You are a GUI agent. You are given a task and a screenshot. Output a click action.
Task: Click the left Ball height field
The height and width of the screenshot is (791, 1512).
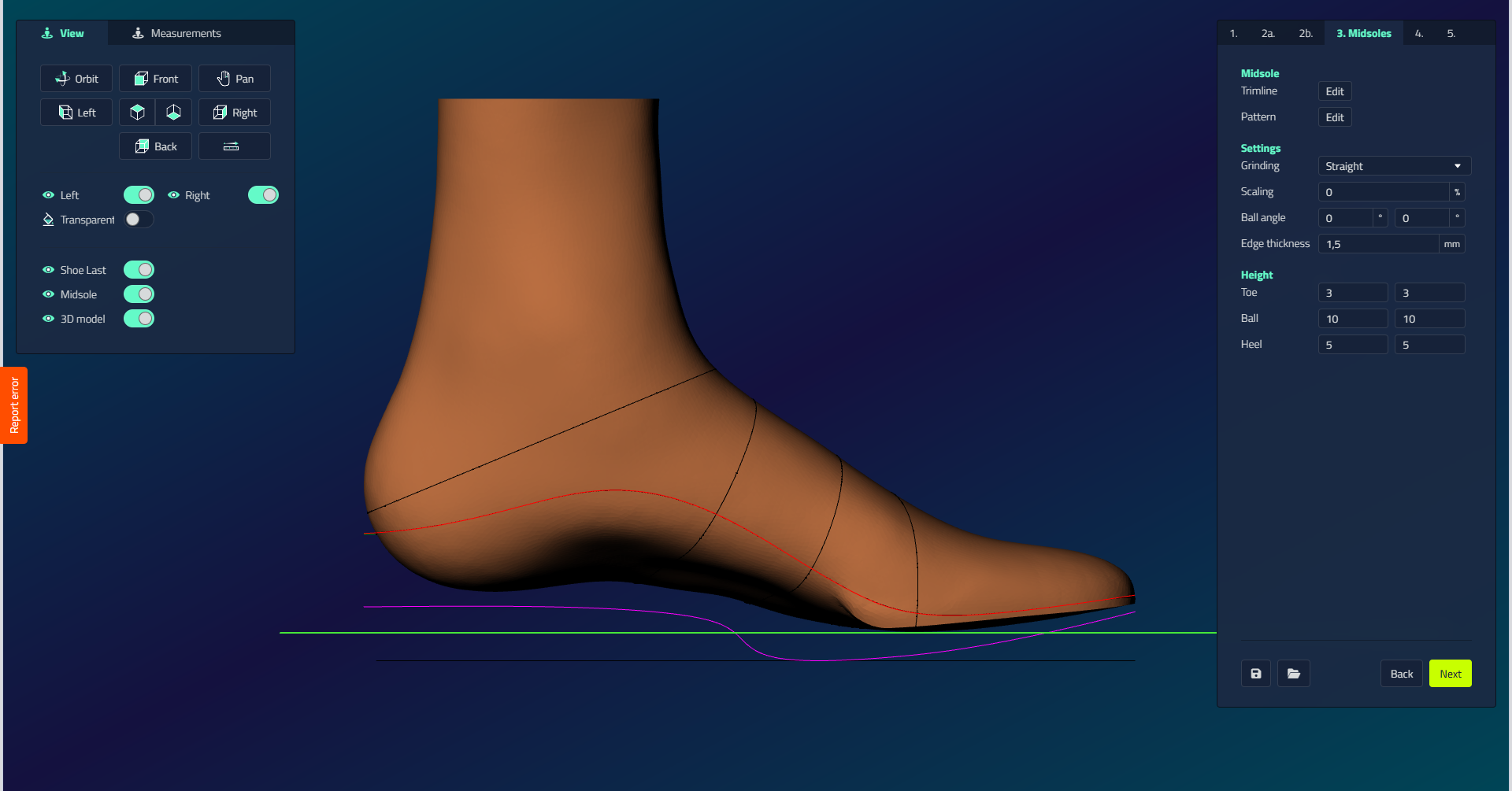[x=1353, y=319]
